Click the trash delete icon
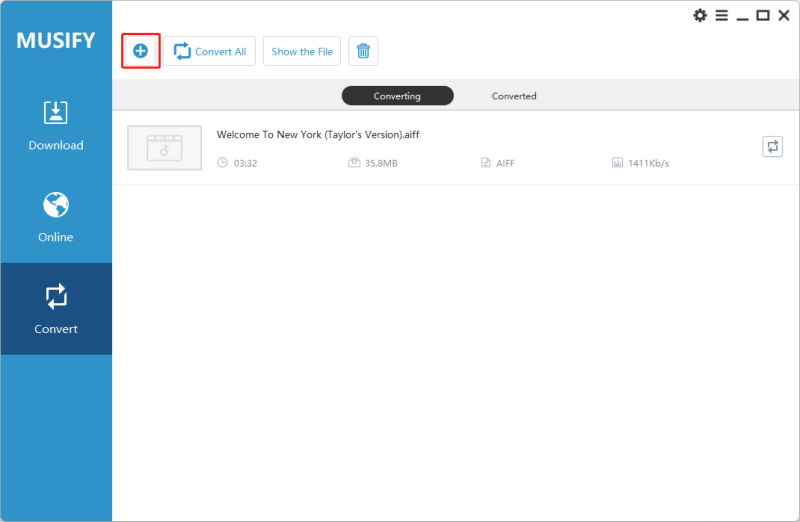This screenshot has height=522, width=800. pyautogui.click(x=363, y=51)
